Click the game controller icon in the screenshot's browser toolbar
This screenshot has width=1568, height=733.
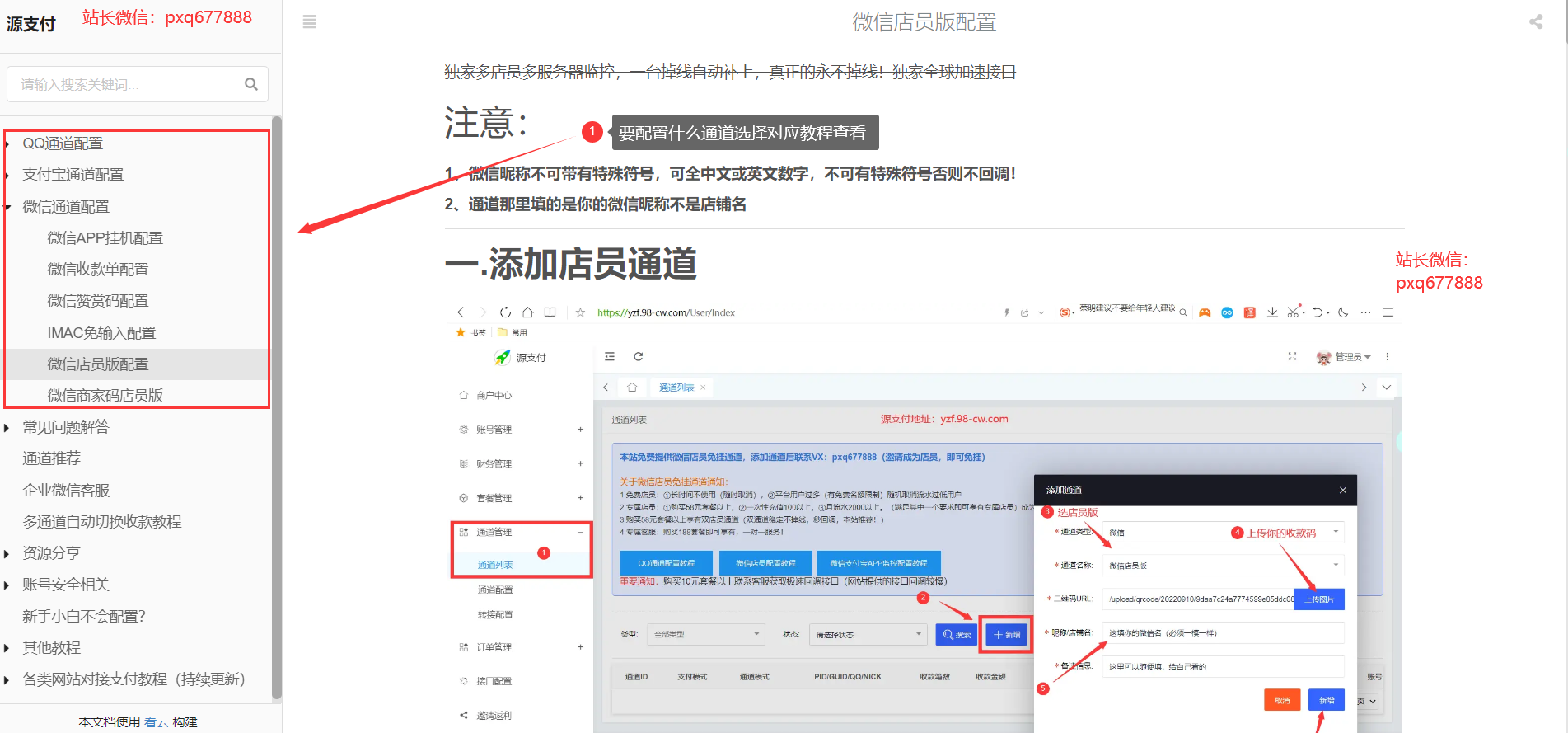(1205, 312)
